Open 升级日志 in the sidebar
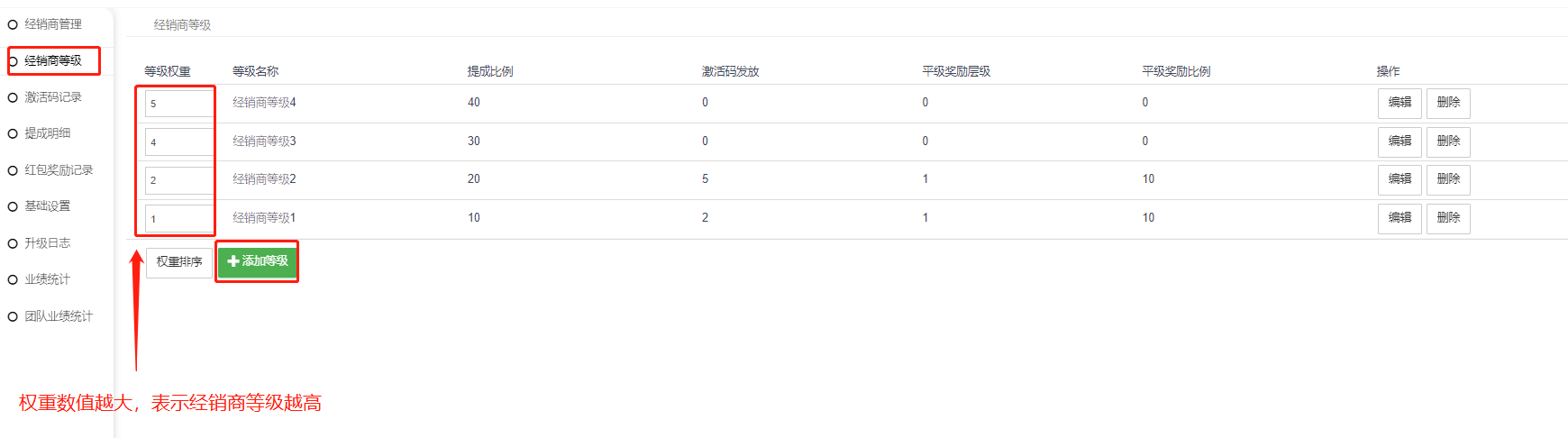The height and width of the screenshot is (438, 1568). (x=47, y=243)
